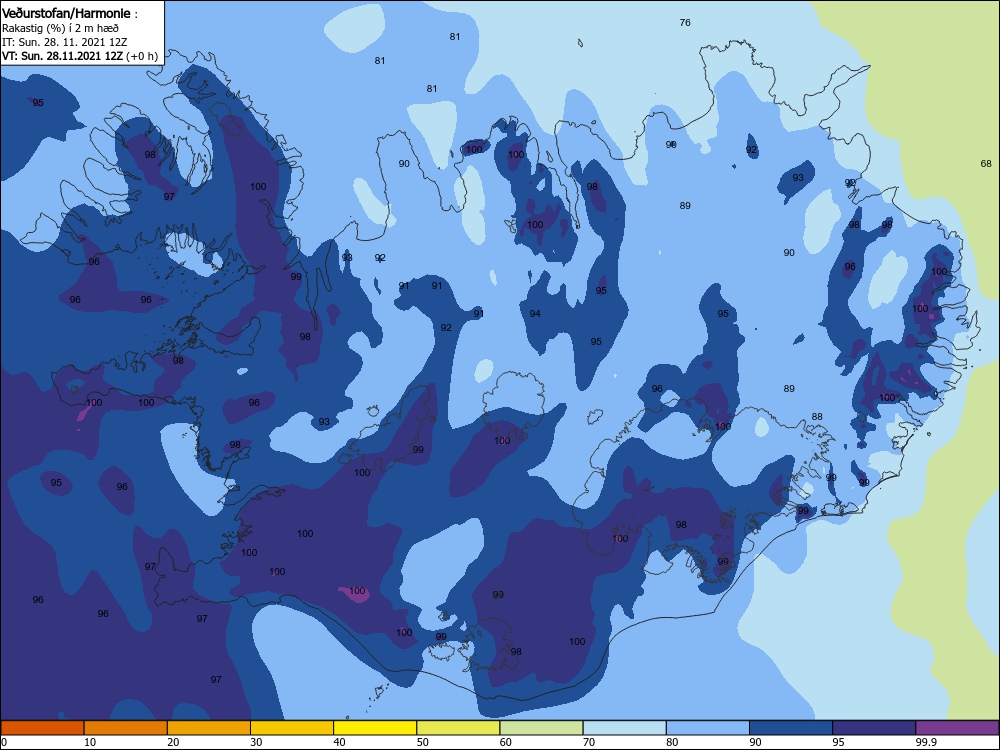Select the legend scale label '70'

click(x=589, y=742)
